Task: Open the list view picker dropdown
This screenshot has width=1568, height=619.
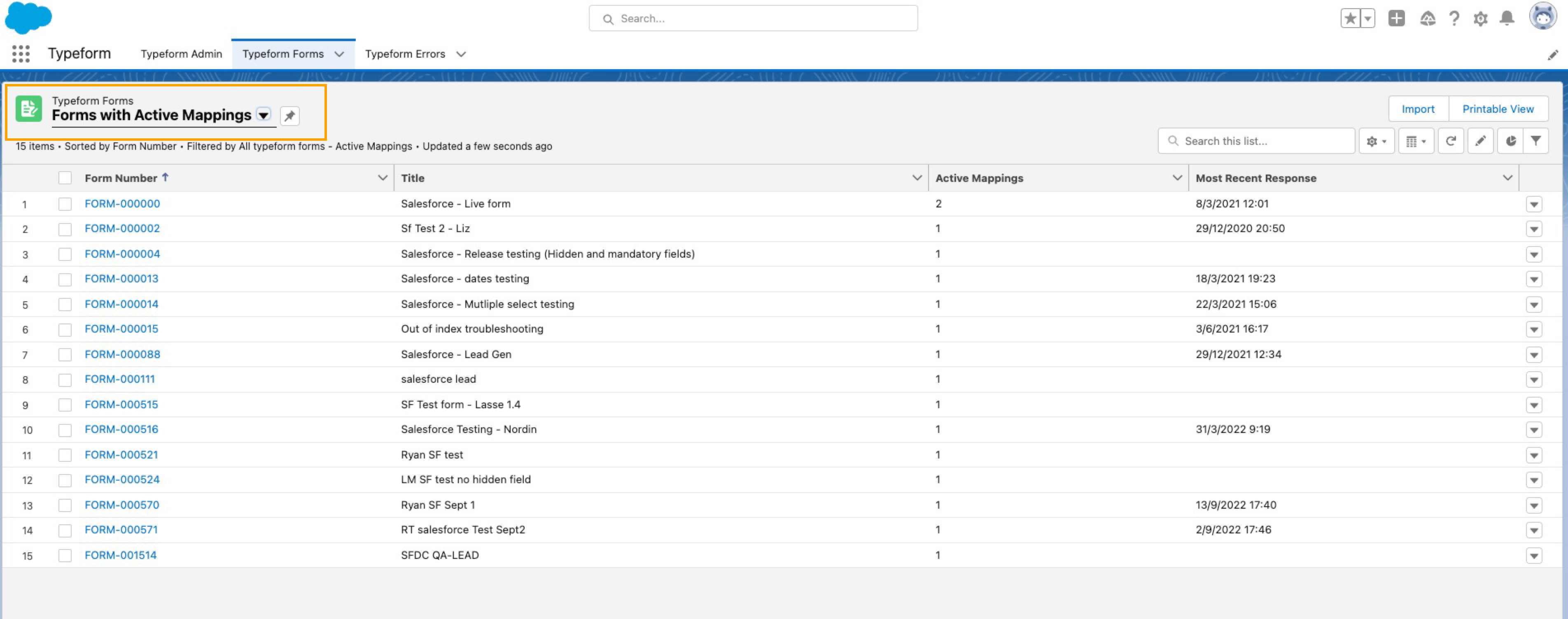Action: 264,115
